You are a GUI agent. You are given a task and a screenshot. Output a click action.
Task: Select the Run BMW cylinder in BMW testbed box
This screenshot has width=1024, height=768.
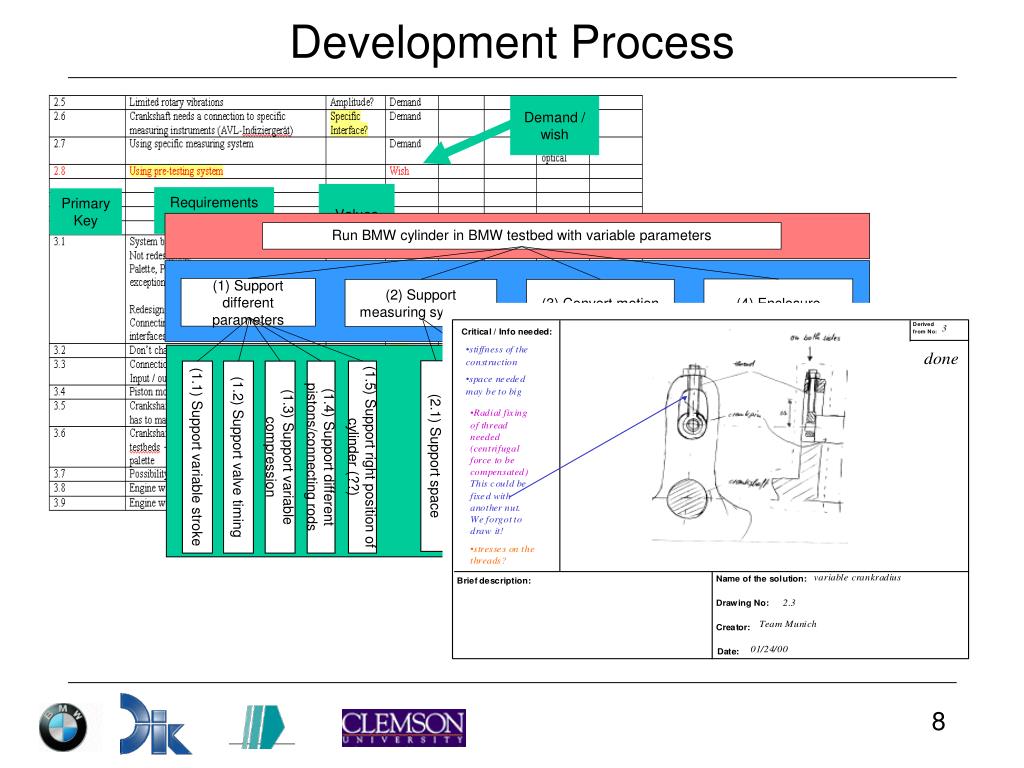point(521,236)
